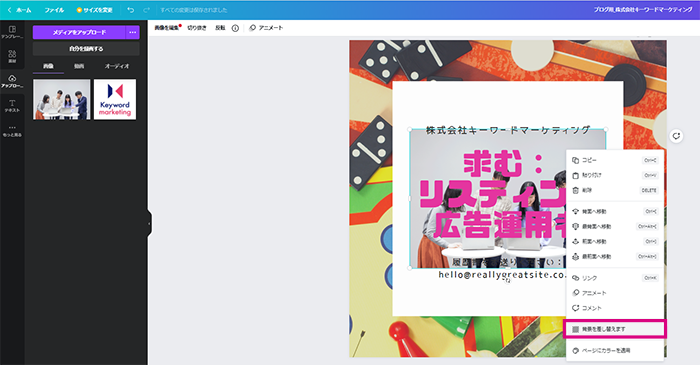Choose リンク from context menu
700x365 pixels.
point(615,278)
